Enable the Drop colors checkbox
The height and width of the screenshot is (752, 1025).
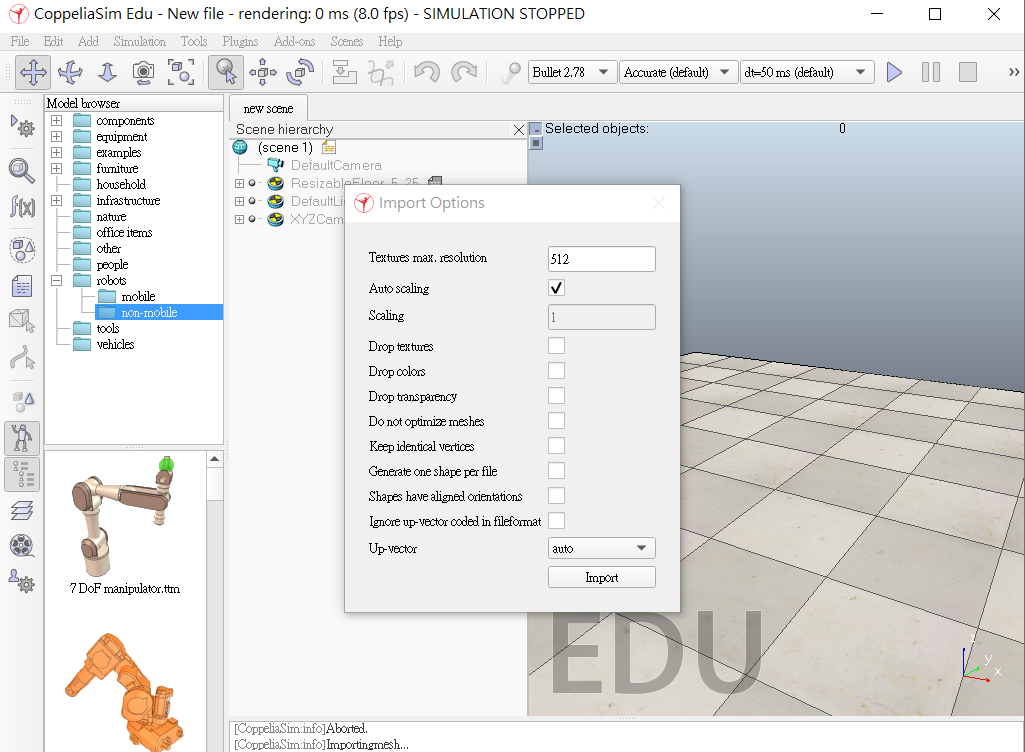tap(556, 371)
